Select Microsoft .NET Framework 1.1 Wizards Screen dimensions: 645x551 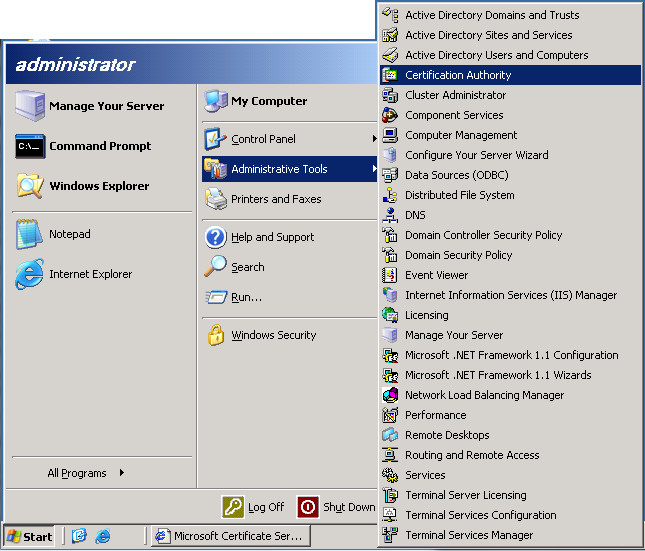pos(510,375)
